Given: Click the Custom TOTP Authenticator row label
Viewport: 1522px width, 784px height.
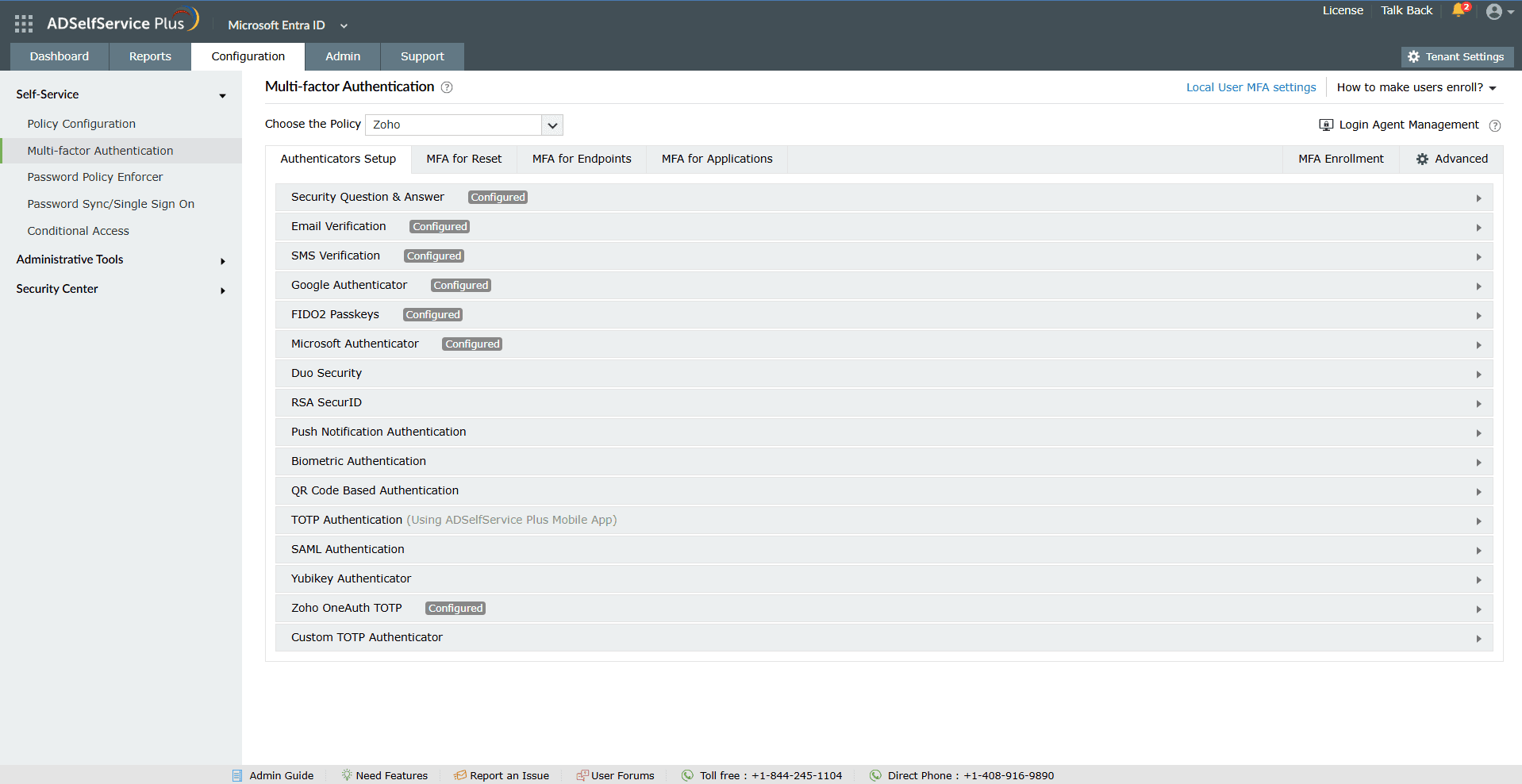Looking at the screenshot, I should tap(367, 637).
